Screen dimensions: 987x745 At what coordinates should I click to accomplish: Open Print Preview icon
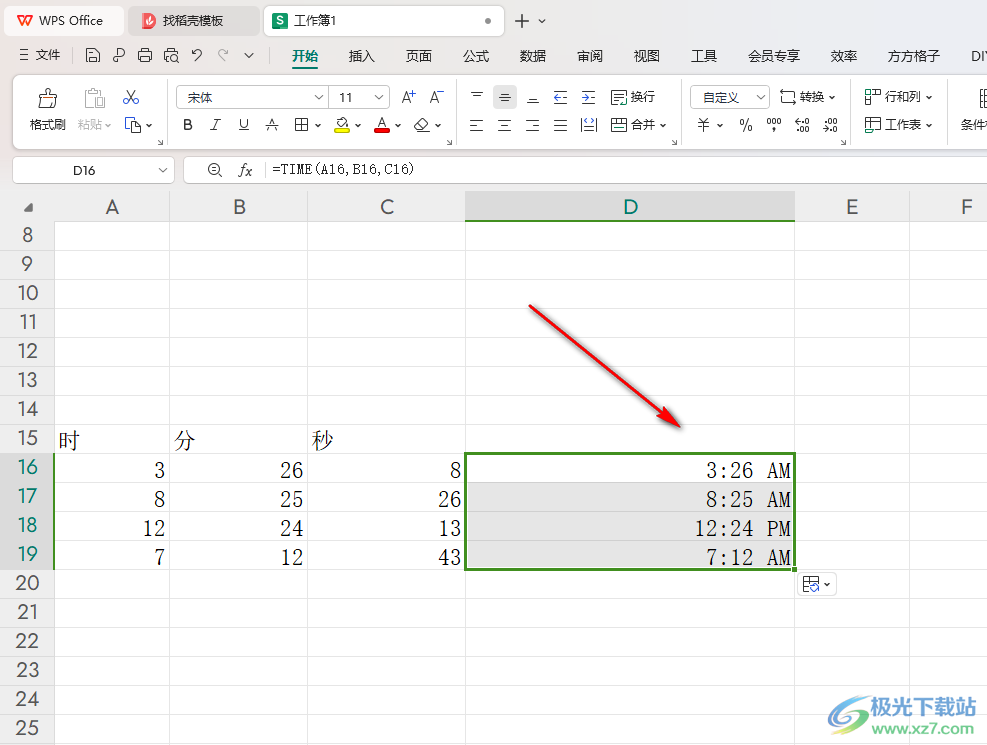coord(171,56)
